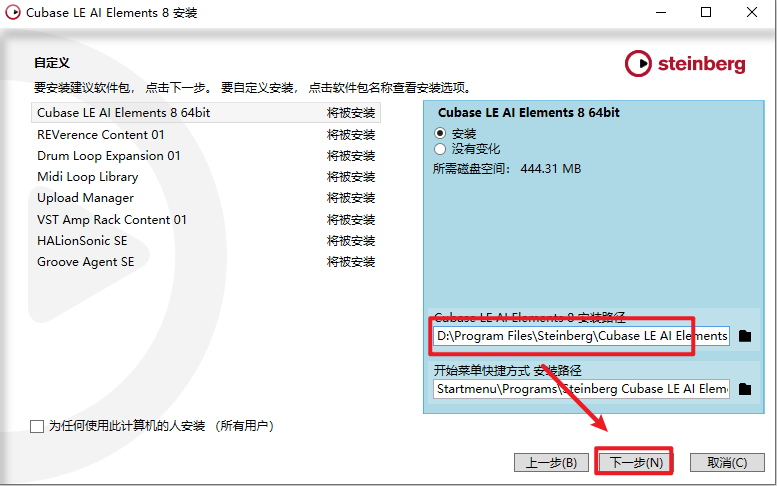Click the Steinberg logo
Viewport: 777px width, 486px height.
tap(685, 64)
